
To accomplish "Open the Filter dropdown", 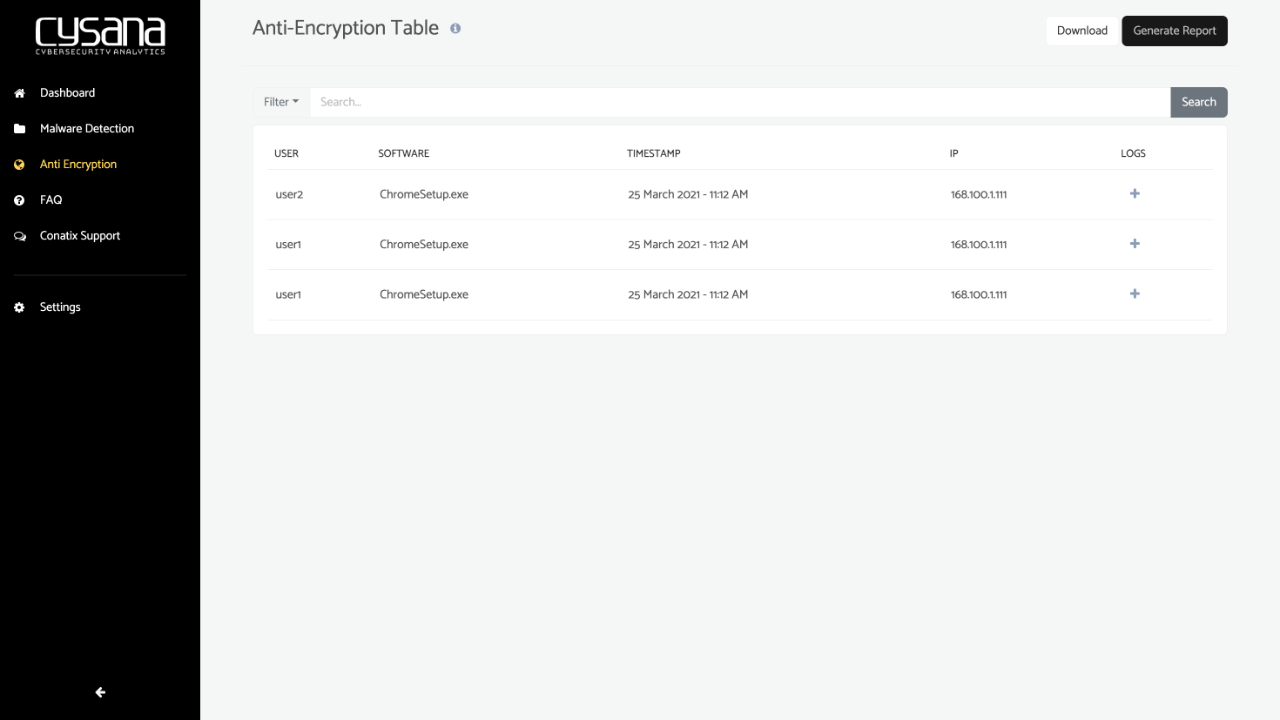I will pyautogui.click(x=281, y=102).
